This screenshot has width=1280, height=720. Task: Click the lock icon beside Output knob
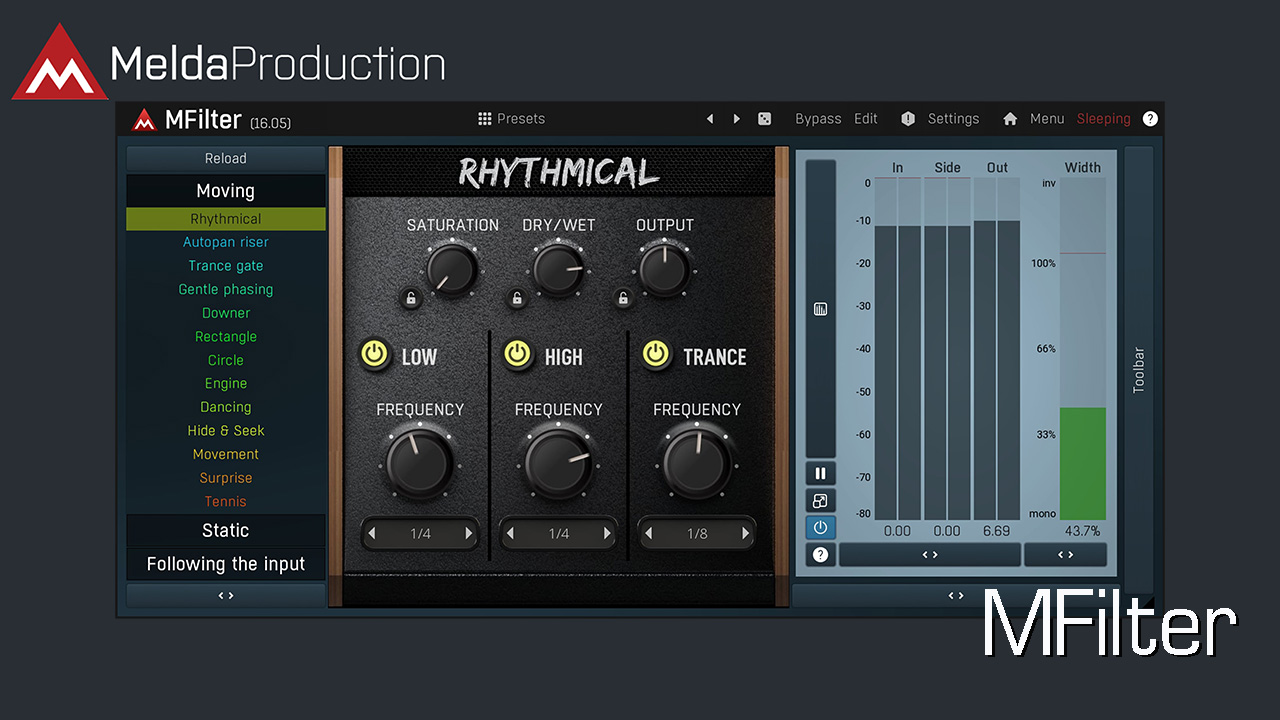[623, 298]
